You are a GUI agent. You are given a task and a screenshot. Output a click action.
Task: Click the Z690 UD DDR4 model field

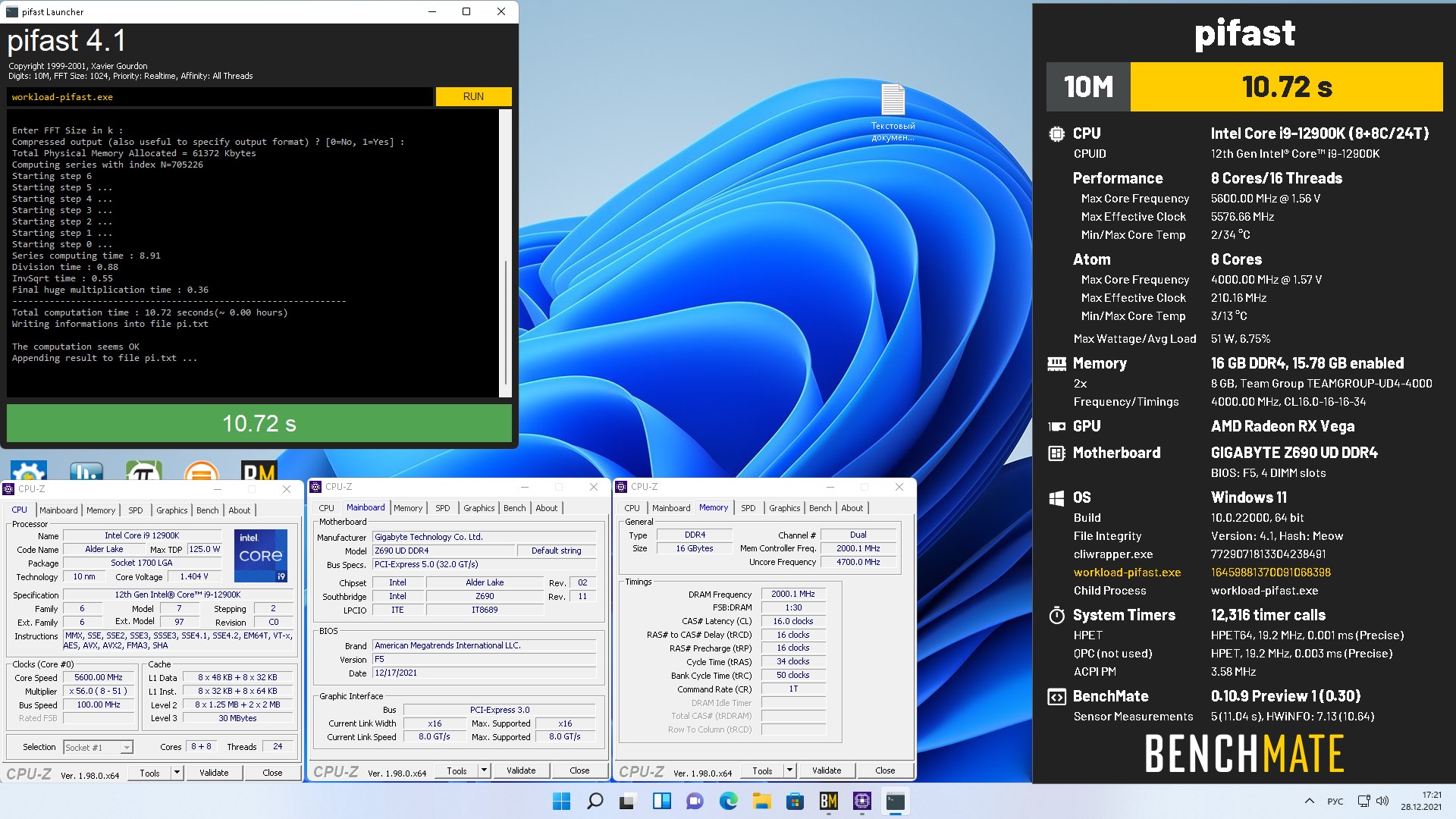coord(444,551)
